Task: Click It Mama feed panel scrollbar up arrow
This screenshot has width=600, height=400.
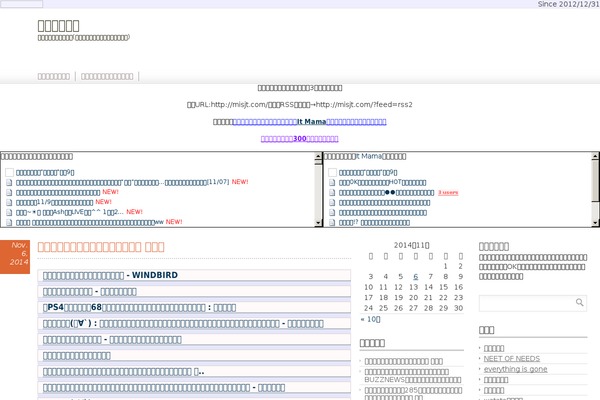Action: (x=595, y=156)
